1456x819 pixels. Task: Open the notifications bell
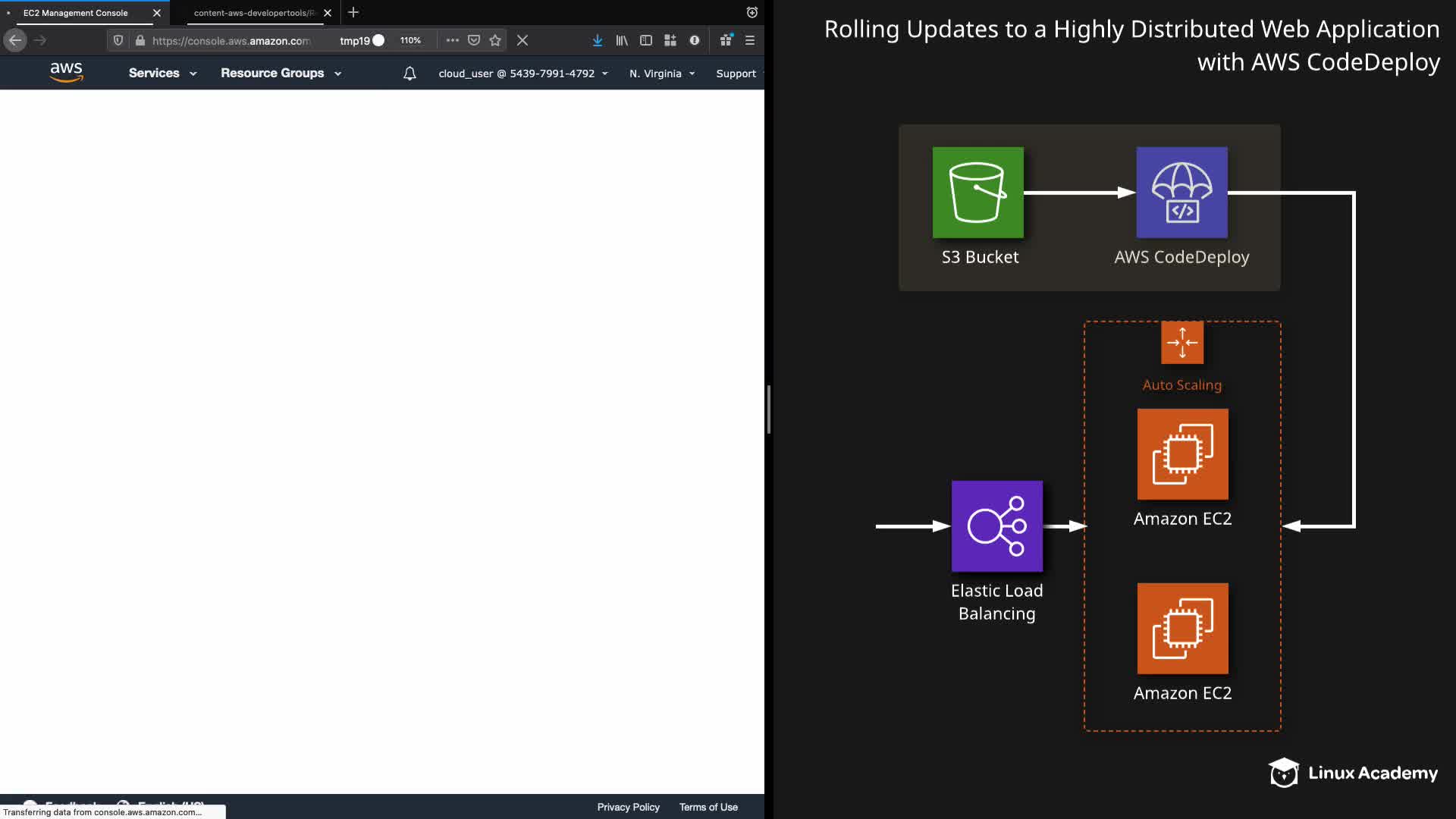pyautogui.click(x=409, y=74)
